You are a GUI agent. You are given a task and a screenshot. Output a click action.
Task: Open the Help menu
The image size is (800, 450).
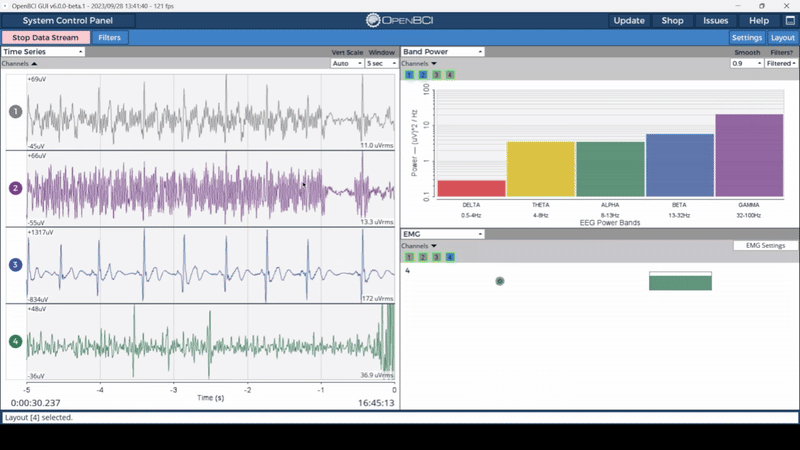coord(759,20)
